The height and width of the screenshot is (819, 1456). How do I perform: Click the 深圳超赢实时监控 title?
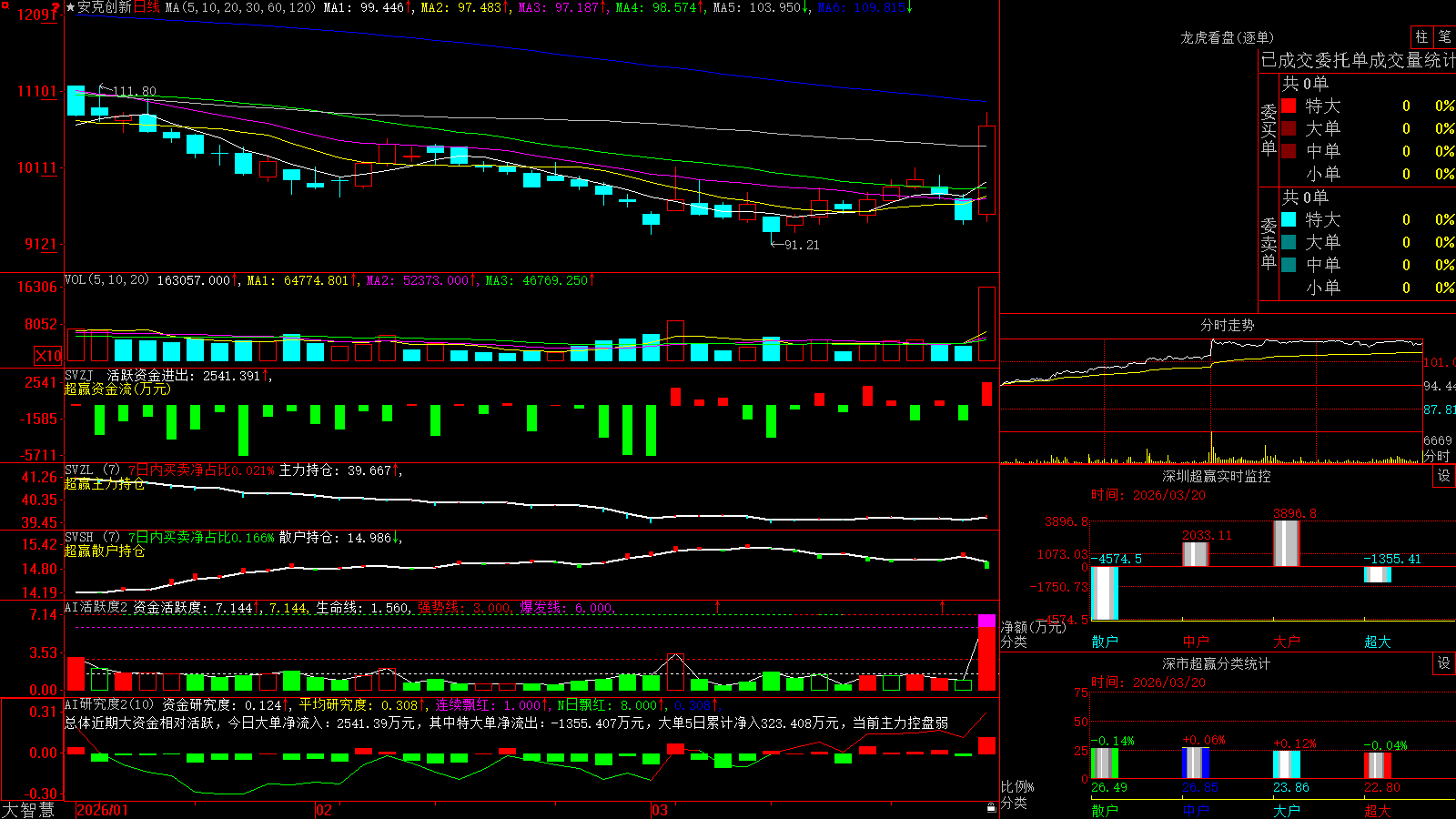pyautogui.click(x=1217, y=476)
